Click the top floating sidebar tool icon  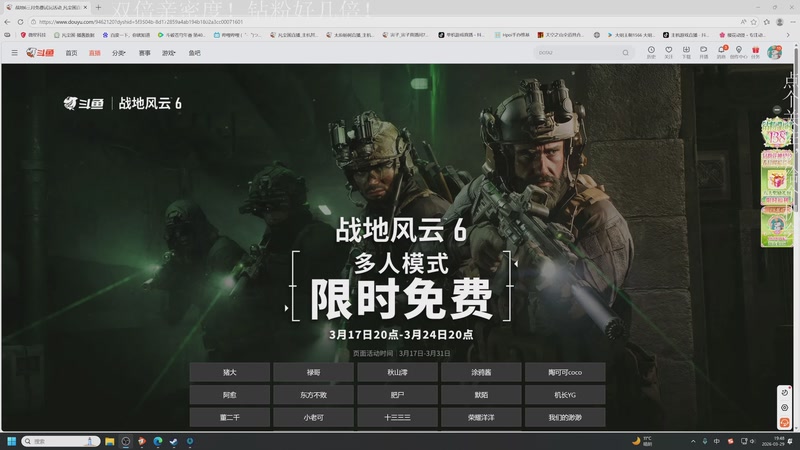tap(785, 392)
